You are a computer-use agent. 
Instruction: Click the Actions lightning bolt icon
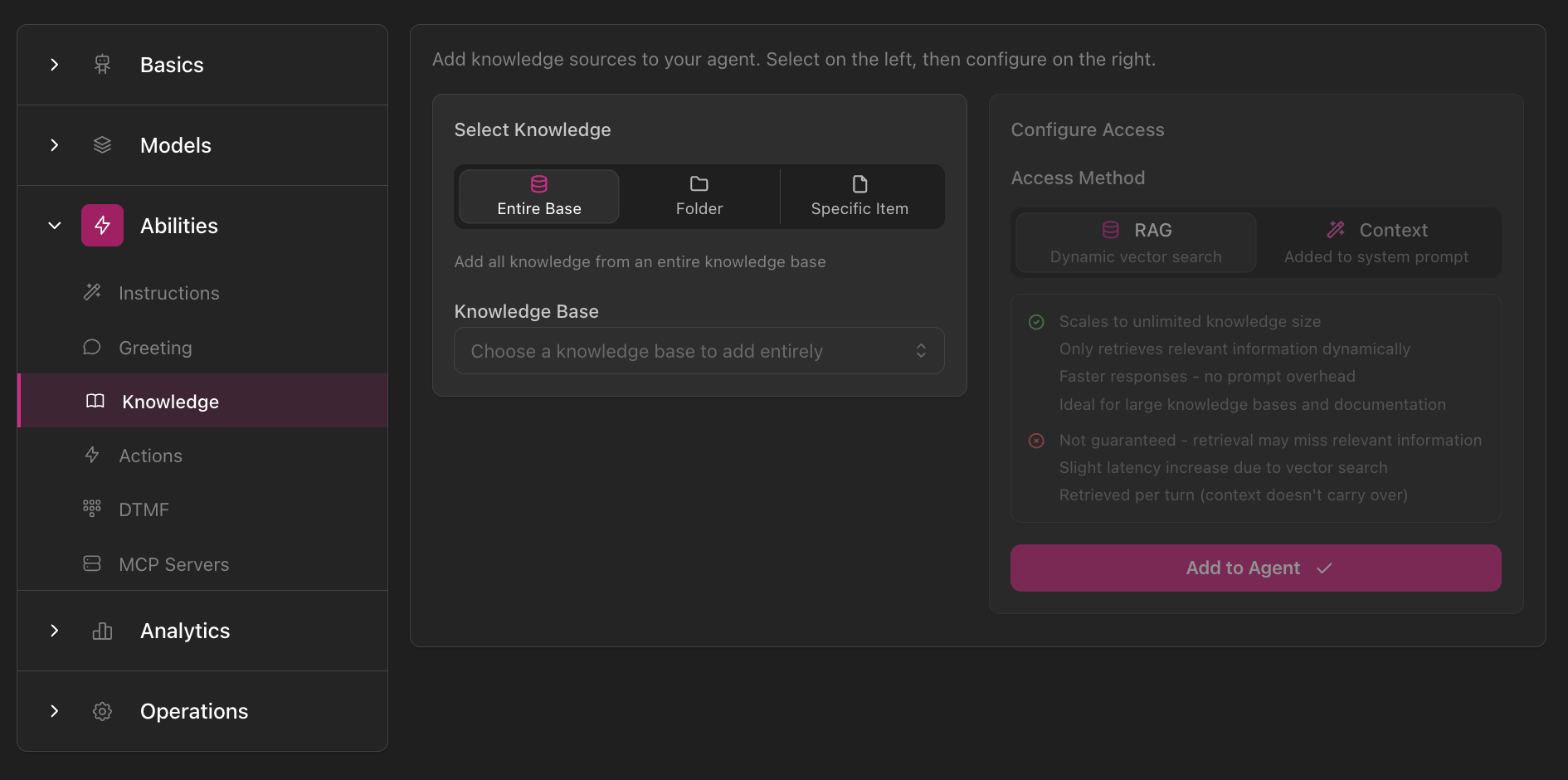coord(91,455)
